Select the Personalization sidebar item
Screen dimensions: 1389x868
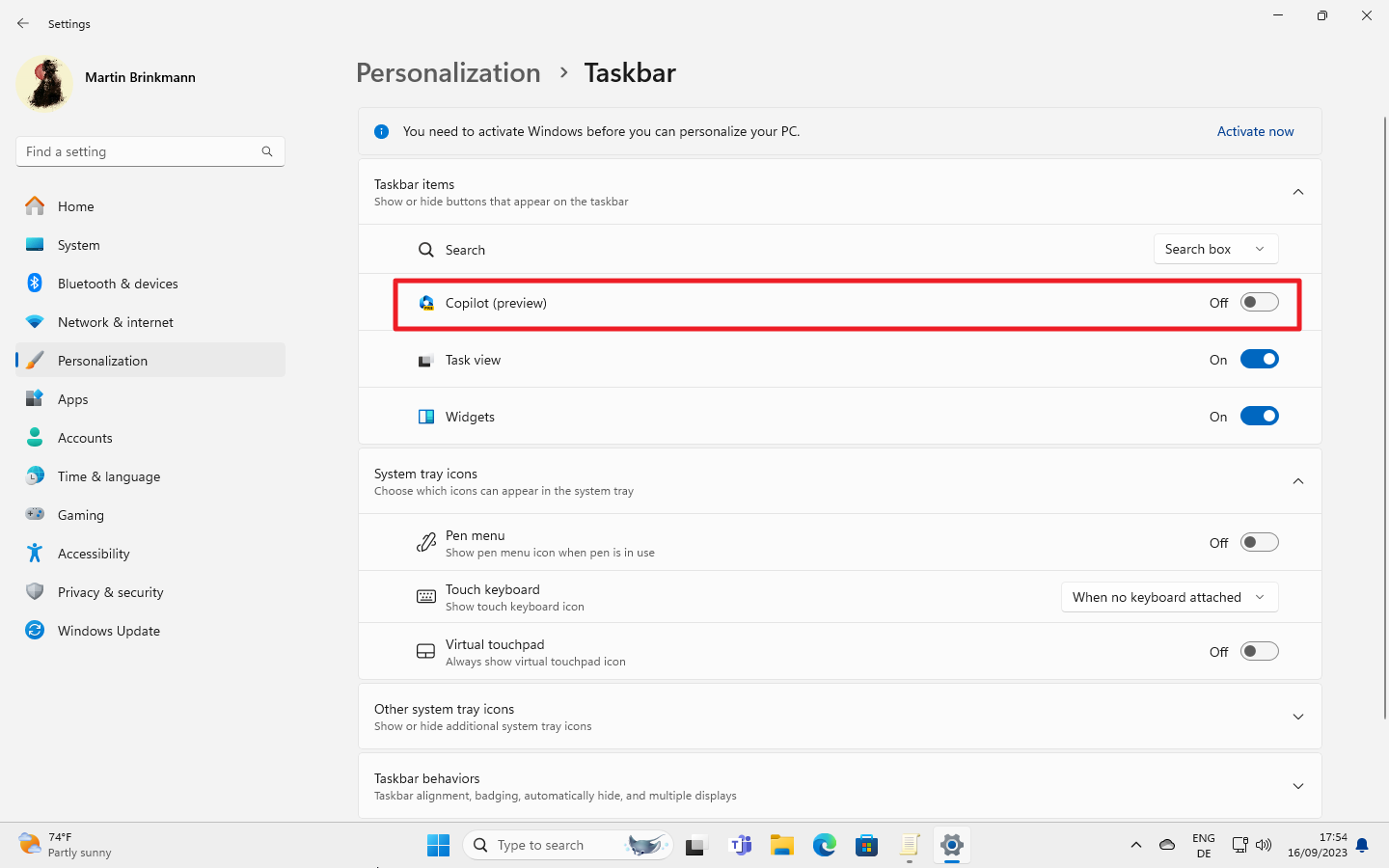(x=150, y=361)
